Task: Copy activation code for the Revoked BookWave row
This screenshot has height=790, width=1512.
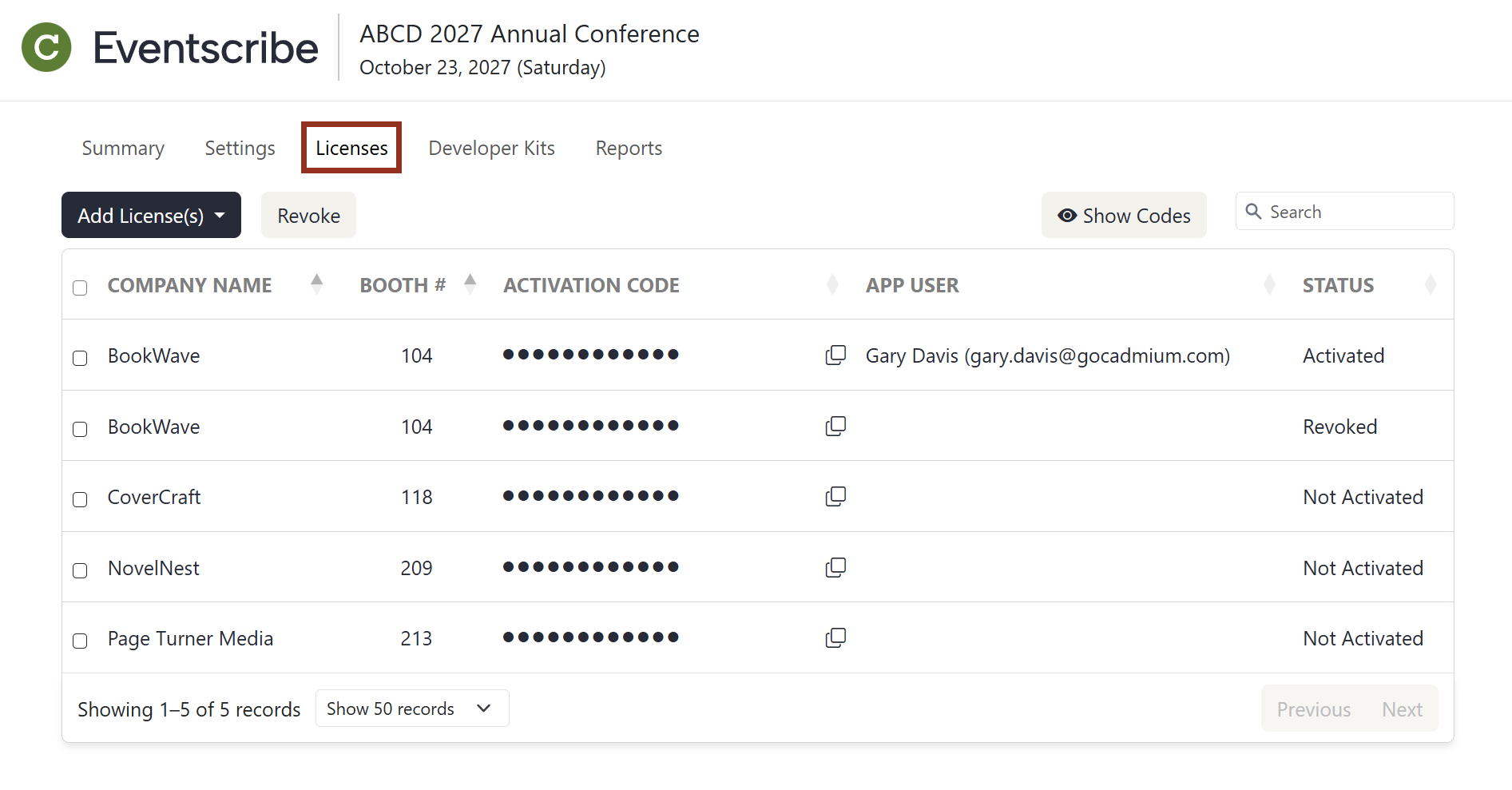Action: coord(835,426)
